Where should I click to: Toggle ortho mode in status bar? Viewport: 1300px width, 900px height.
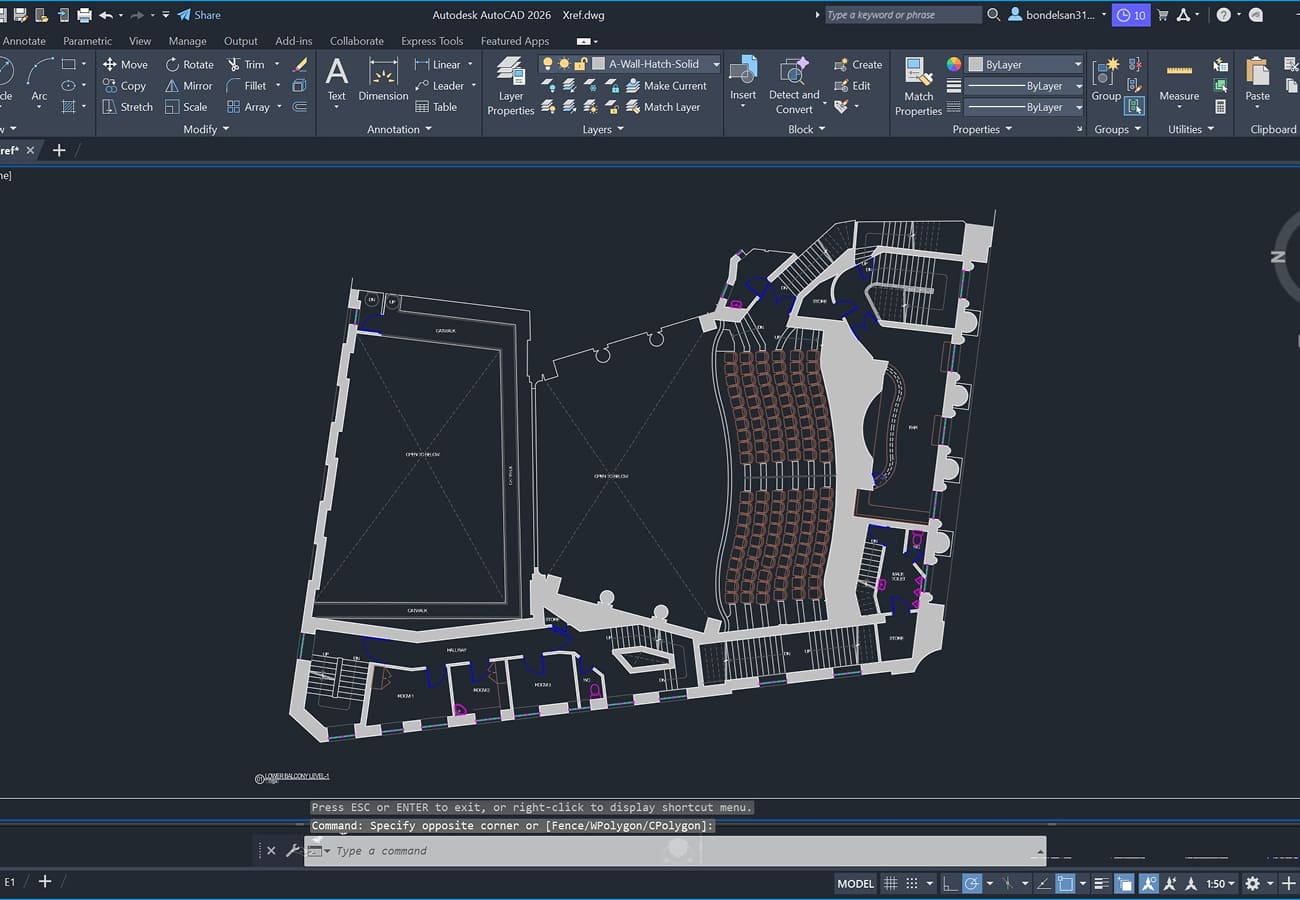tap(948, 884)
